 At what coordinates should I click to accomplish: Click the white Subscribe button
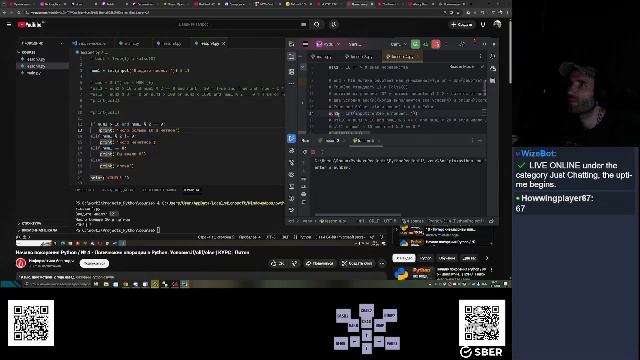[94, 263]
